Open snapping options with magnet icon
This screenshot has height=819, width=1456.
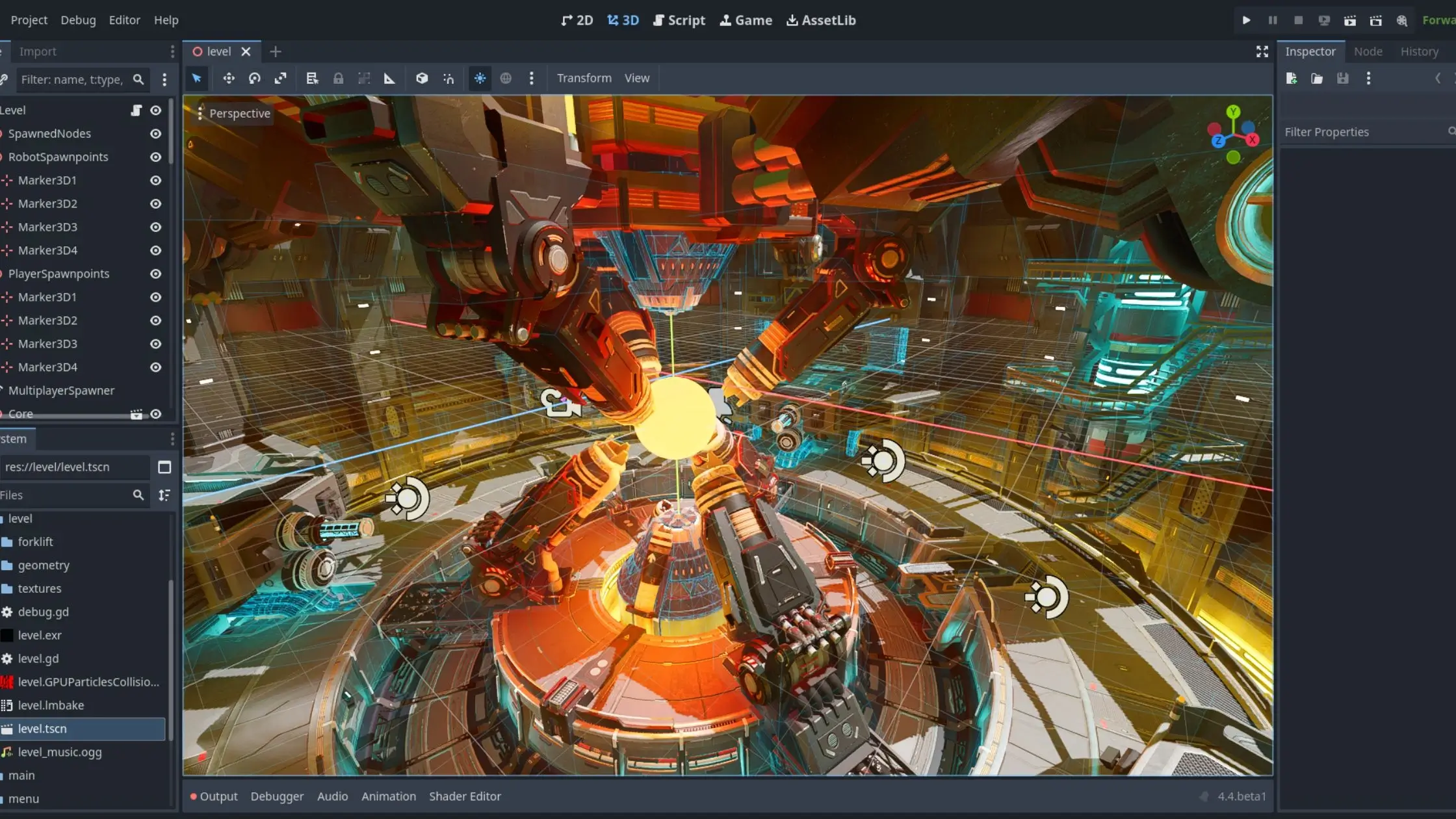coord(447,79)
